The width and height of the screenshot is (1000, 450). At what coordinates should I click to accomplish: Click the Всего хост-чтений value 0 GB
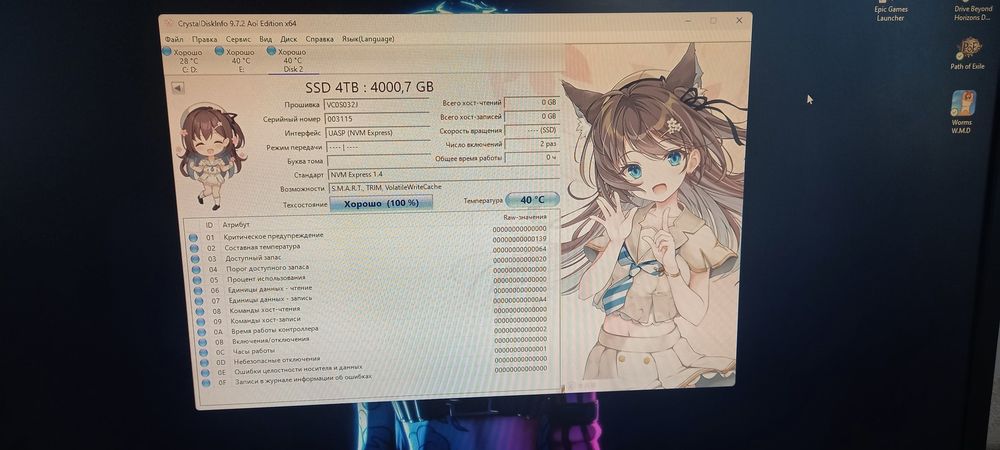pyautogui.click(x=531, y=102)
